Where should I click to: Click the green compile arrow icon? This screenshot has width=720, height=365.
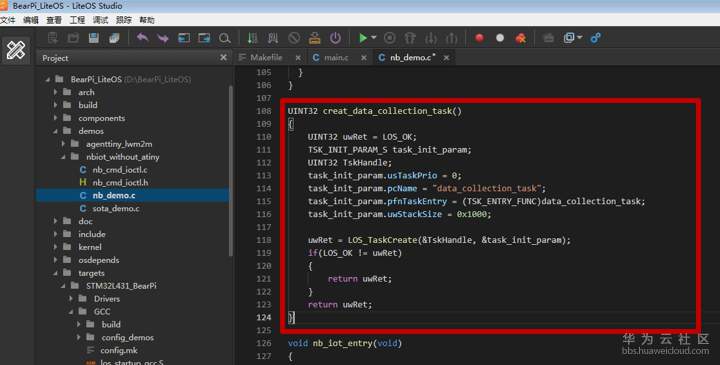pos(252,38)
